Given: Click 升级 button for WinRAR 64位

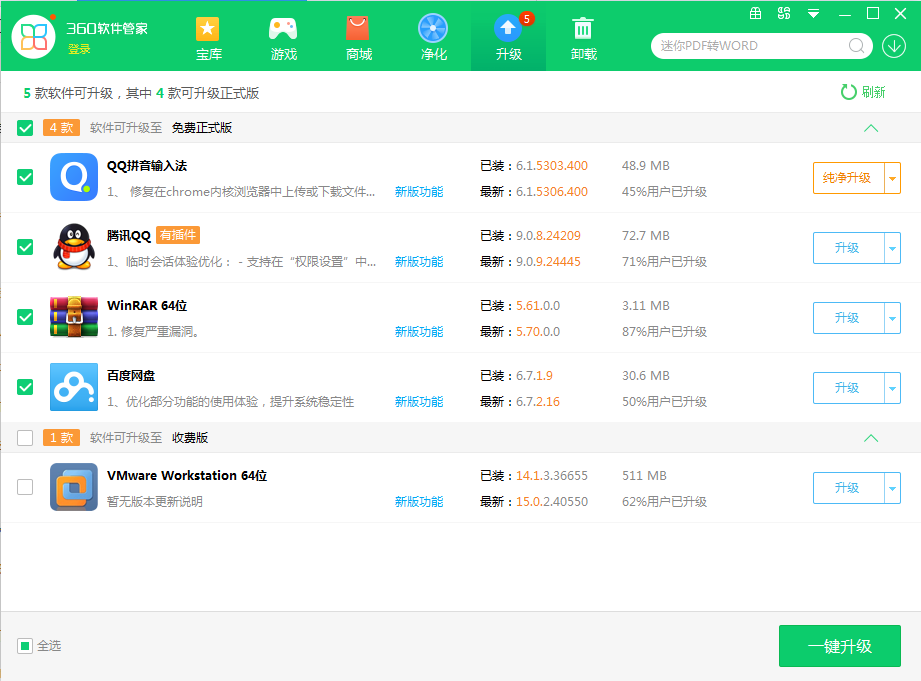Looking at the screenshot, I should tap(848, 318).
